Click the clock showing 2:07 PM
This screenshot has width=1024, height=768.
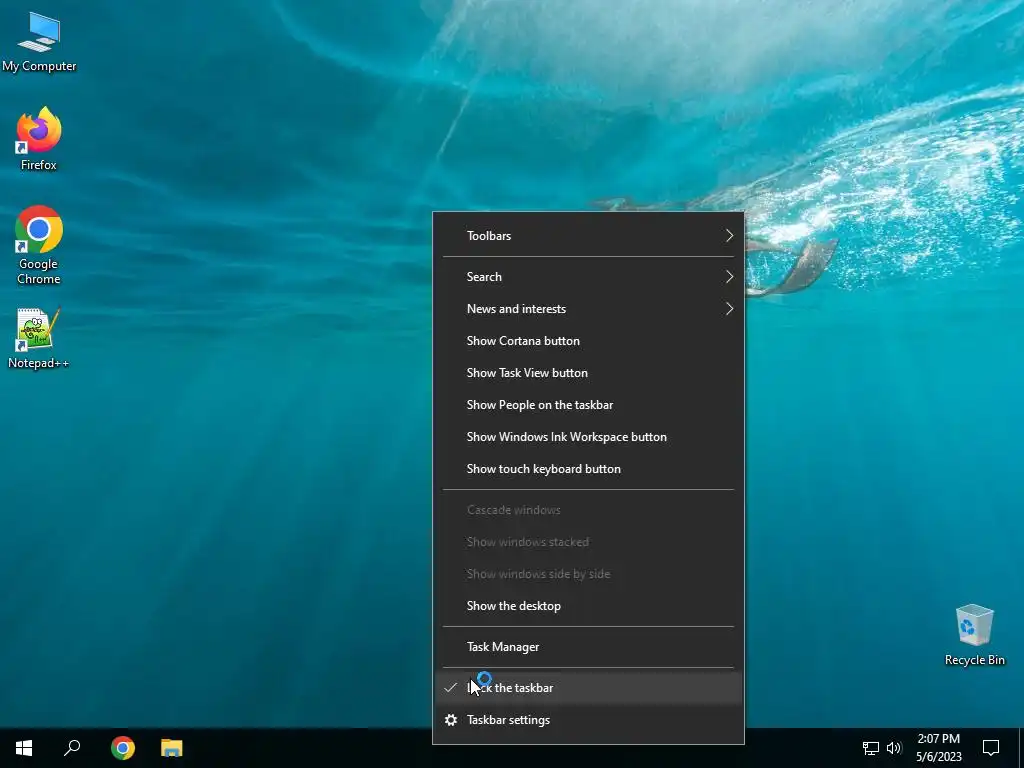(938, 748)
